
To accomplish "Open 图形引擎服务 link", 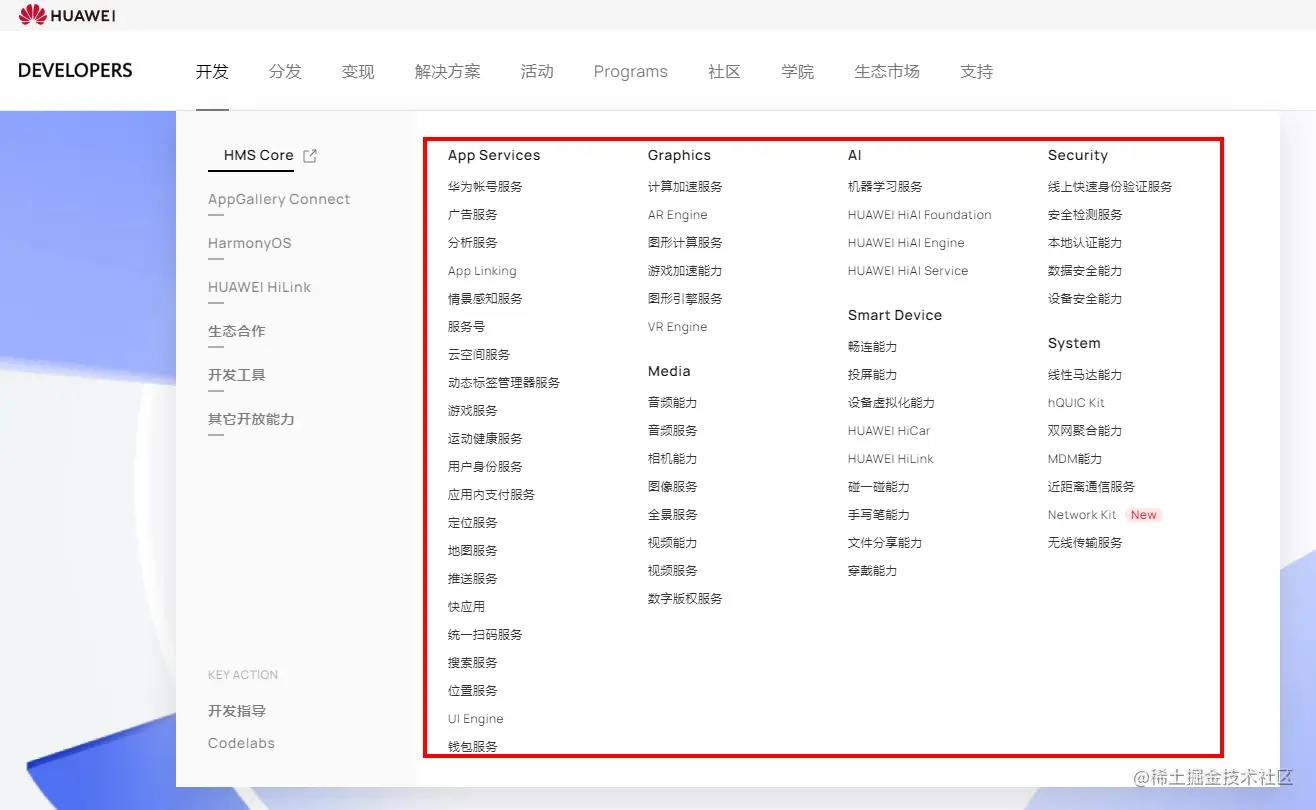I will [685, 299].
